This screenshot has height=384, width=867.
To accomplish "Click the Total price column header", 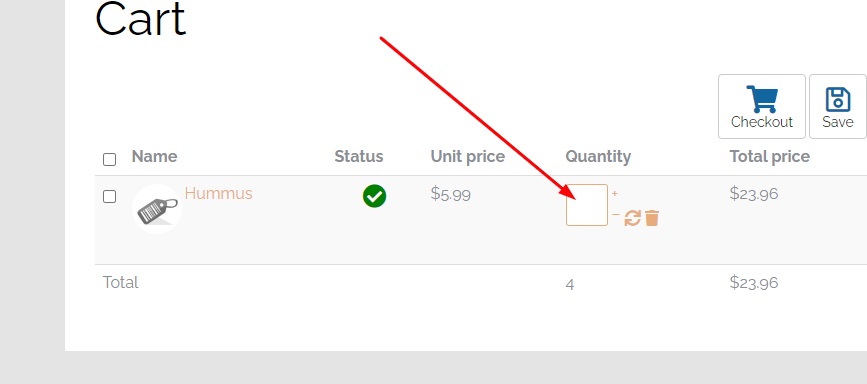I will (770, 157).
